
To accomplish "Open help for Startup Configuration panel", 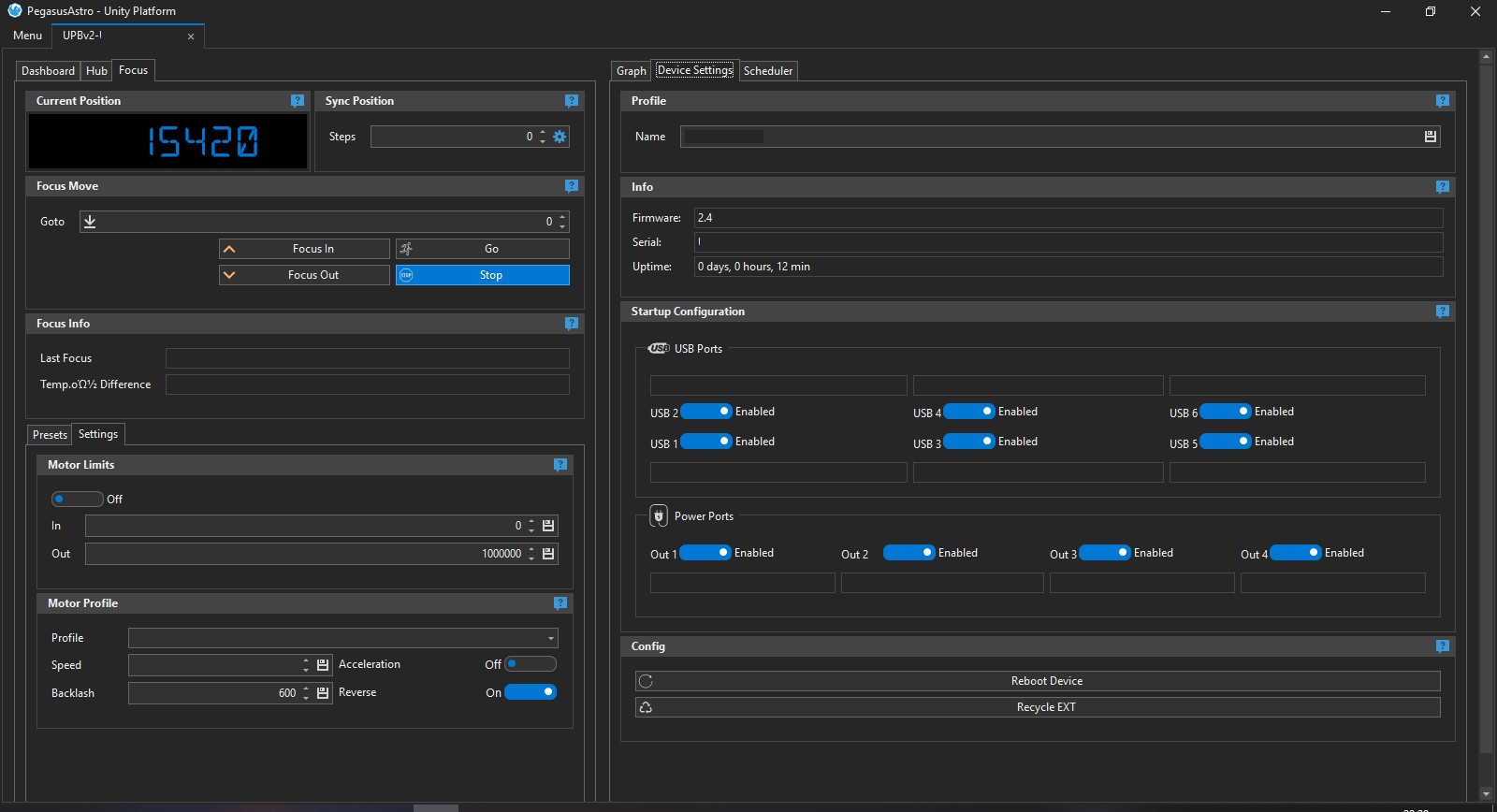I will [x=1443, y=312].
